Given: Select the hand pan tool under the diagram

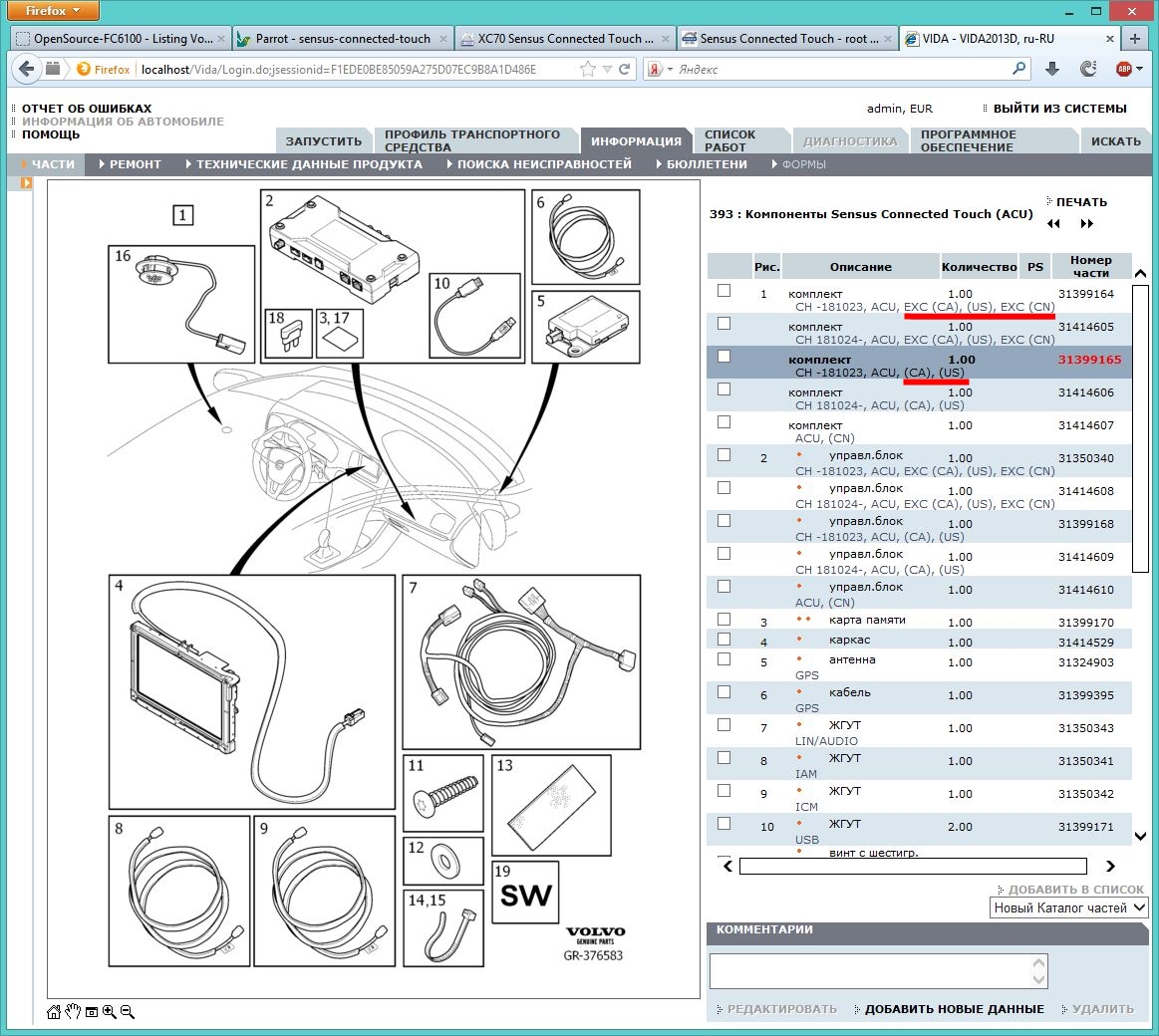Looking at the screenshot, I should [73, 1012].
